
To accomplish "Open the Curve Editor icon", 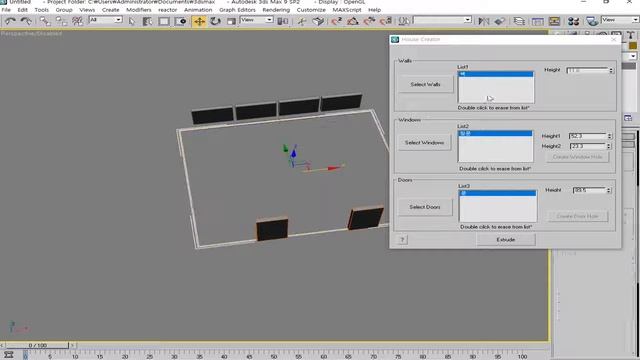I will click(538, 21).
